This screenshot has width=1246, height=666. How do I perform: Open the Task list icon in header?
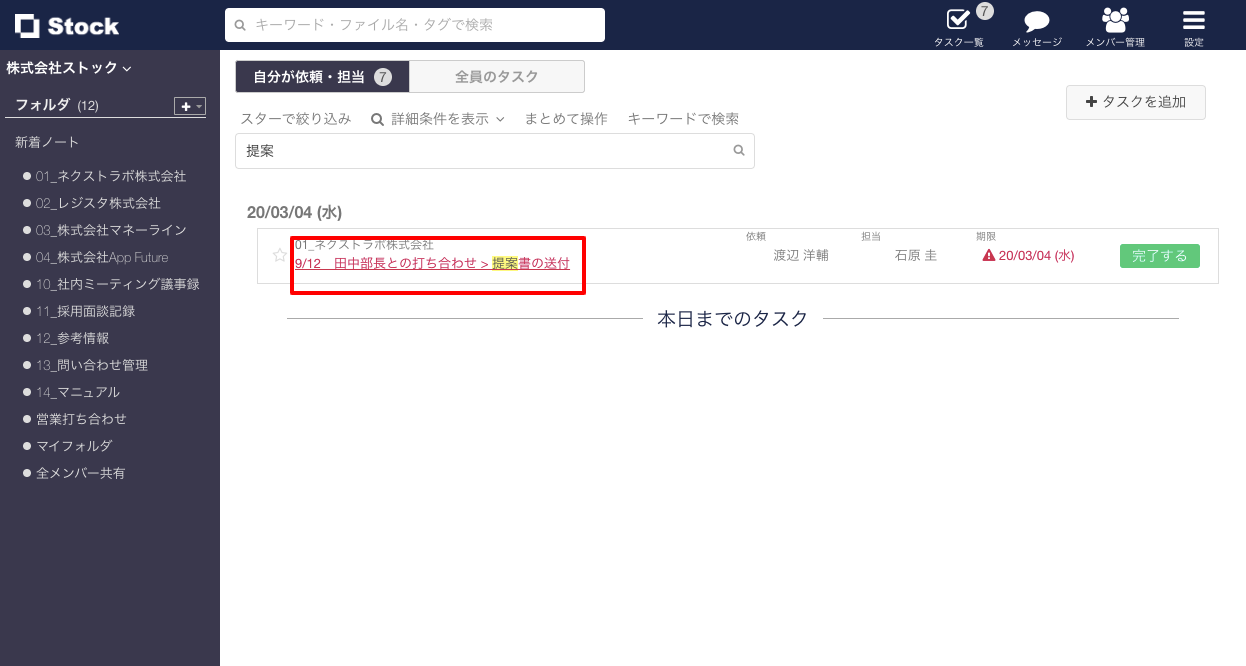click(957, 21)
